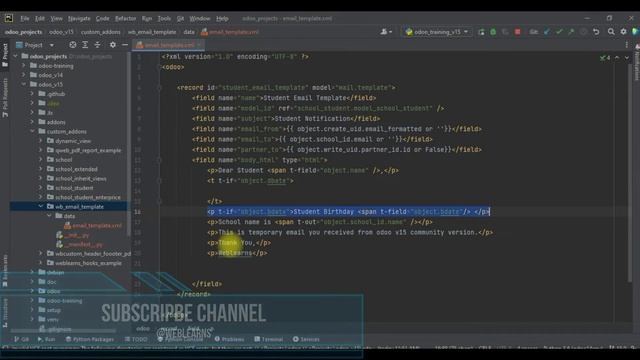Expand the odoo_v14 folder
Image resolution: width=640 pixels, height=360 pixels.
(24, 75)
